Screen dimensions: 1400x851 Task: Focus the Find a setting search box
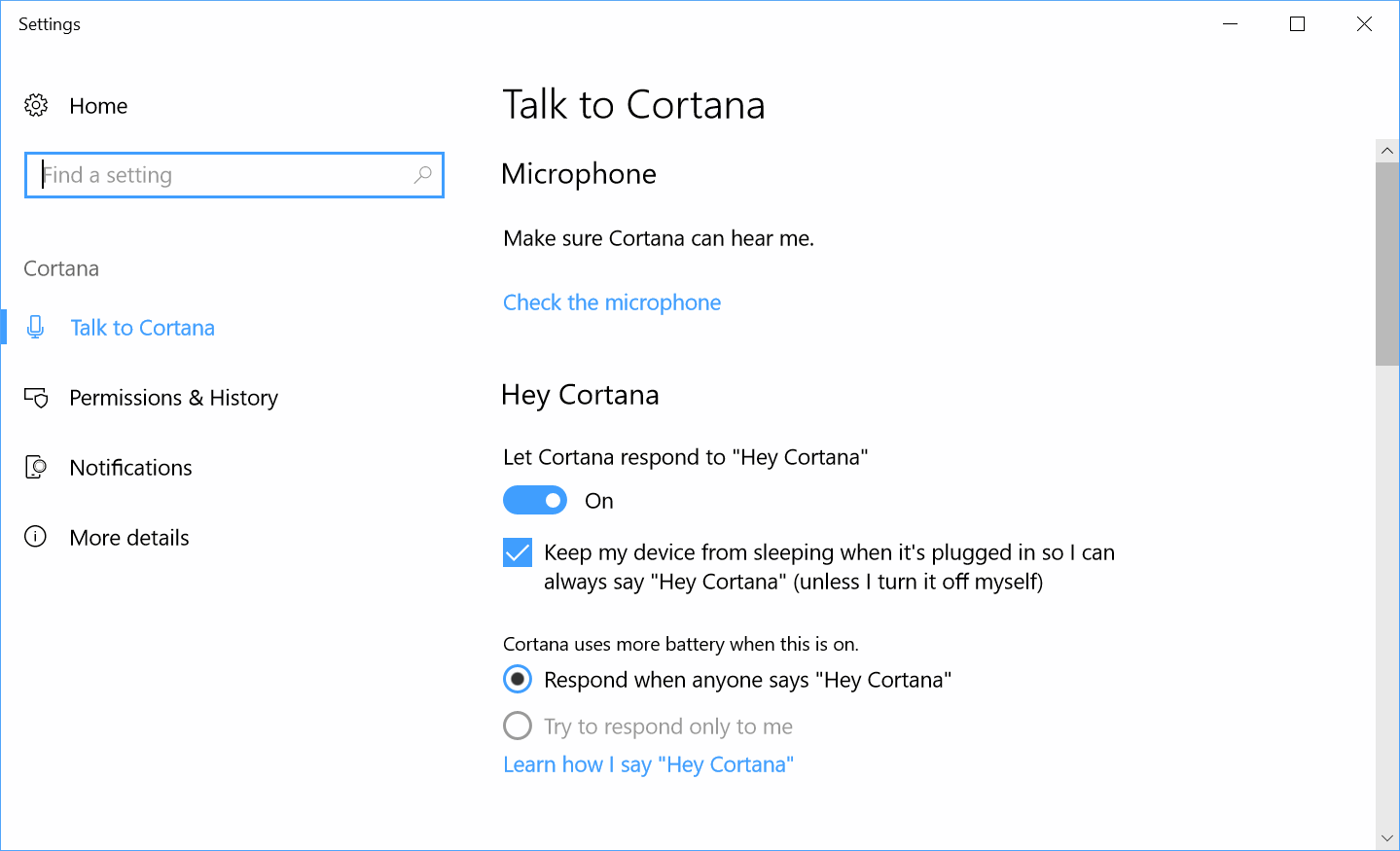click(234, 175)
